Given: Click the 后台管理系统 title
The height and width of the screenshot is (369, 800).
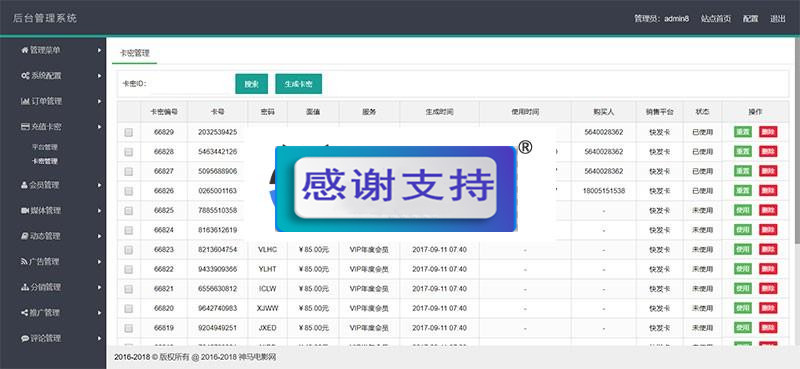Looking at the screenshot, I should (45, 19).
